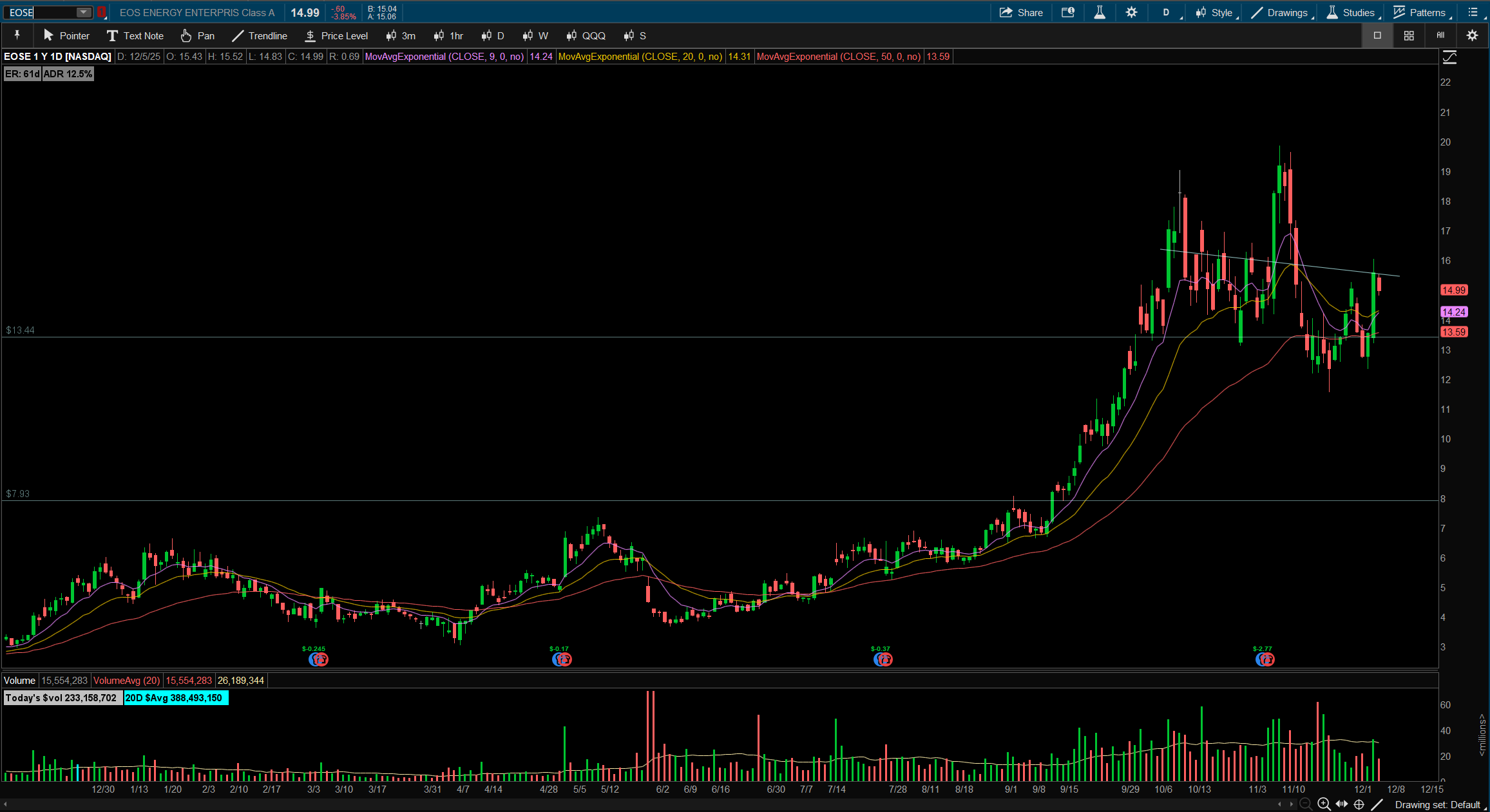
Task: Select the Price Level tool
Action: tap(336, 35)
